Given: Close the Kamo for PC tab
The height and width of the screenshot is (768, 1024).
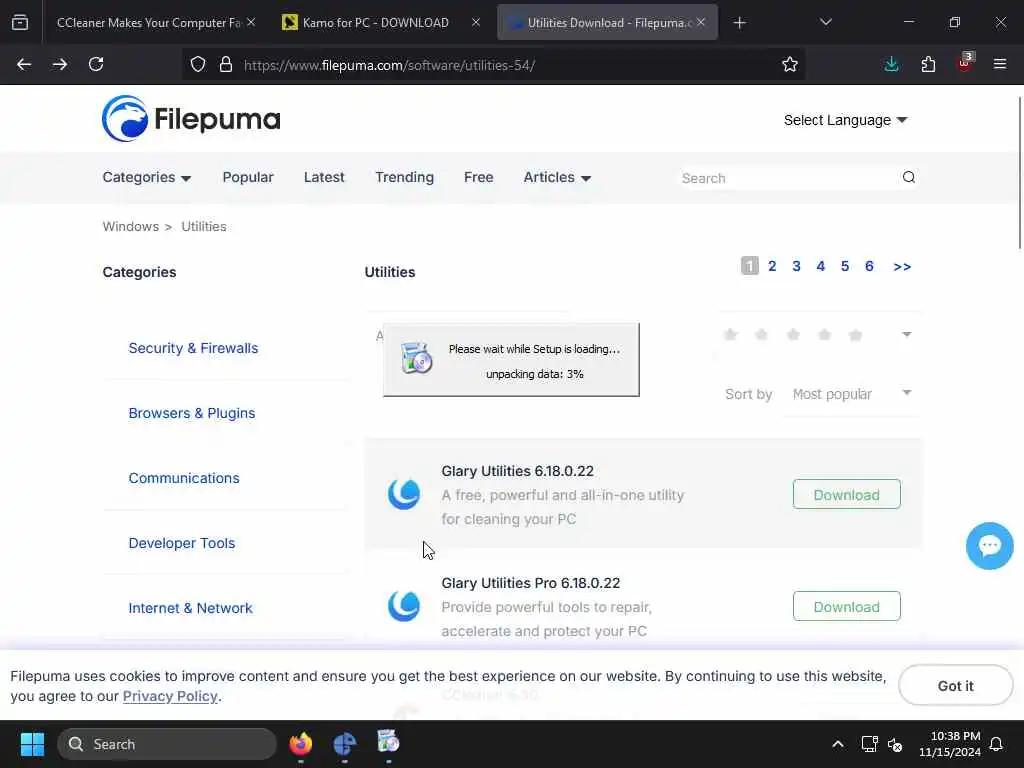Looking at the screenshot, I should point(475,22).
